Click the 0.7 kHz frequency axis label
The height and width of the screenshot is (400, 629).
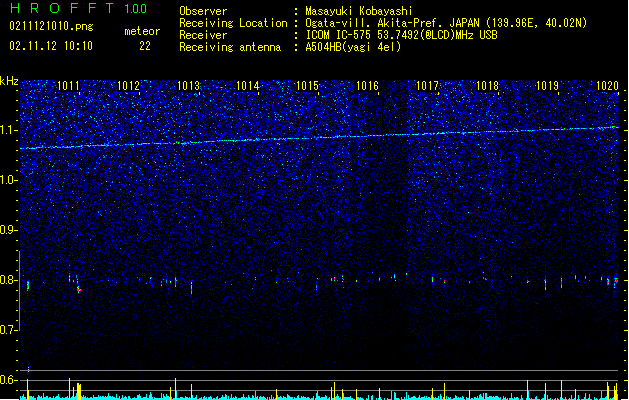tap(9, 330)
